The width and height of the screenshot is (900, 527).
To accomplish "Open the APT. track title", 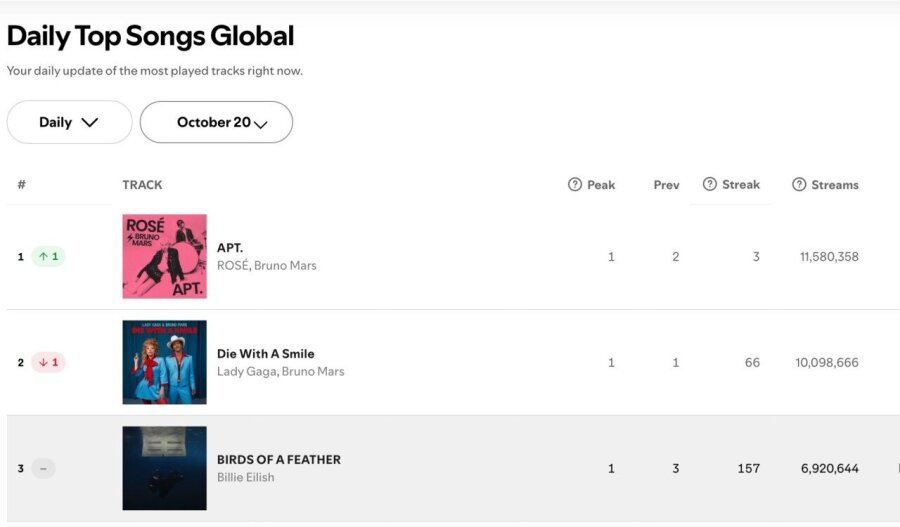I will click(230, 248).
